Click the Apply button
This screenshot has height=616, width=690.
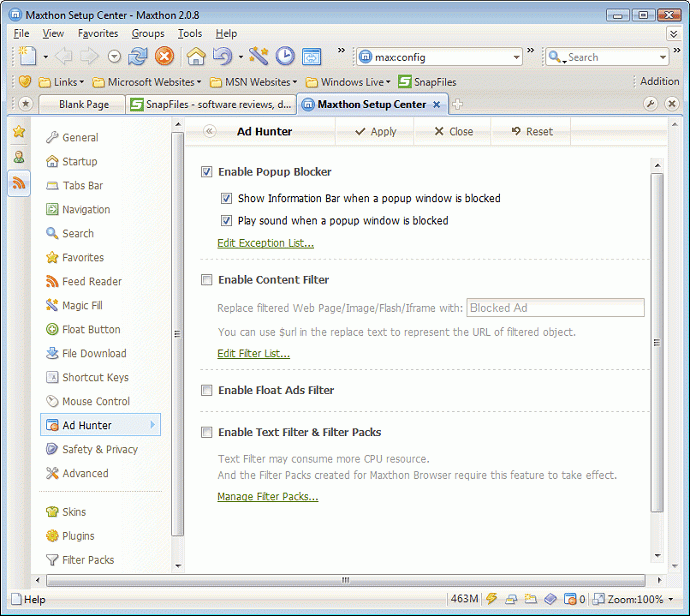[x=376, y=131]
